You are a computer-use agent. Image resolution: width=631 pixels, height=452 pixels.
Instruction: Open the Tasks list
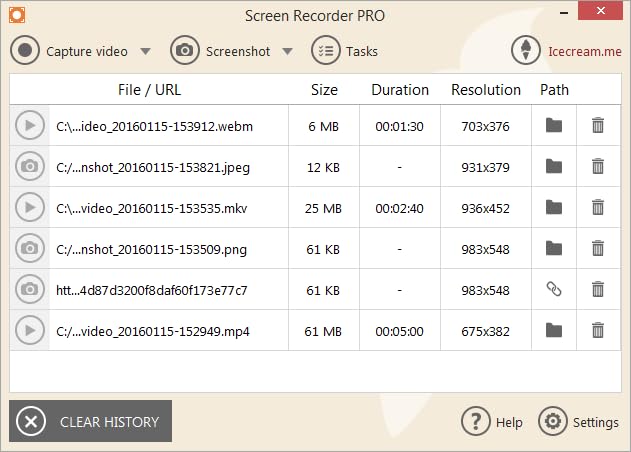coord(345,51)
